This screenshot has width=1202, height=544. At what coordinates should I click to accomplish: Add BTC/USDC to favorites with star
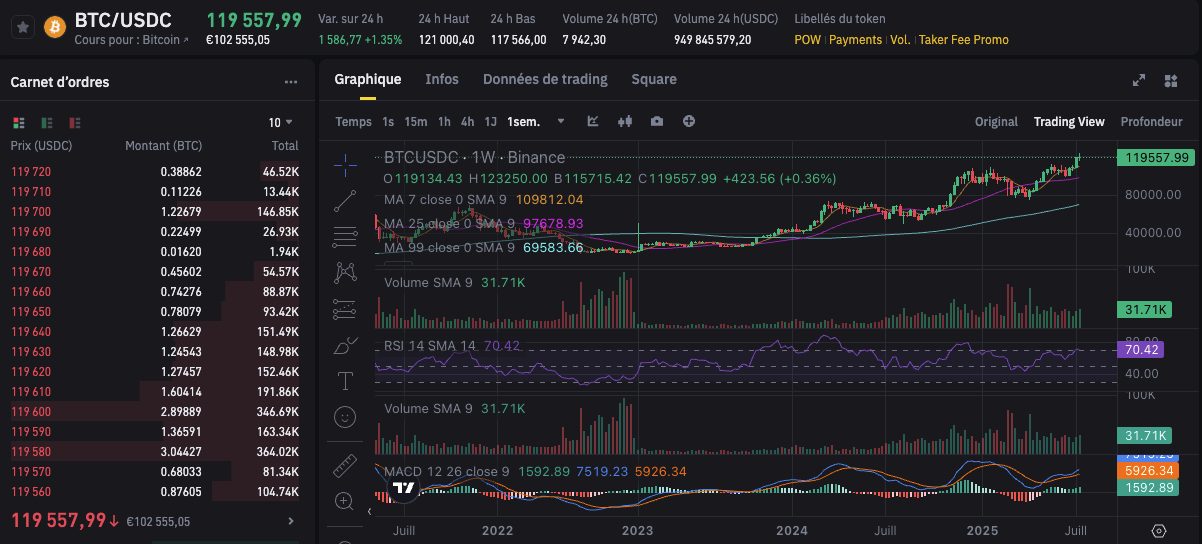[x=24, y=27]
